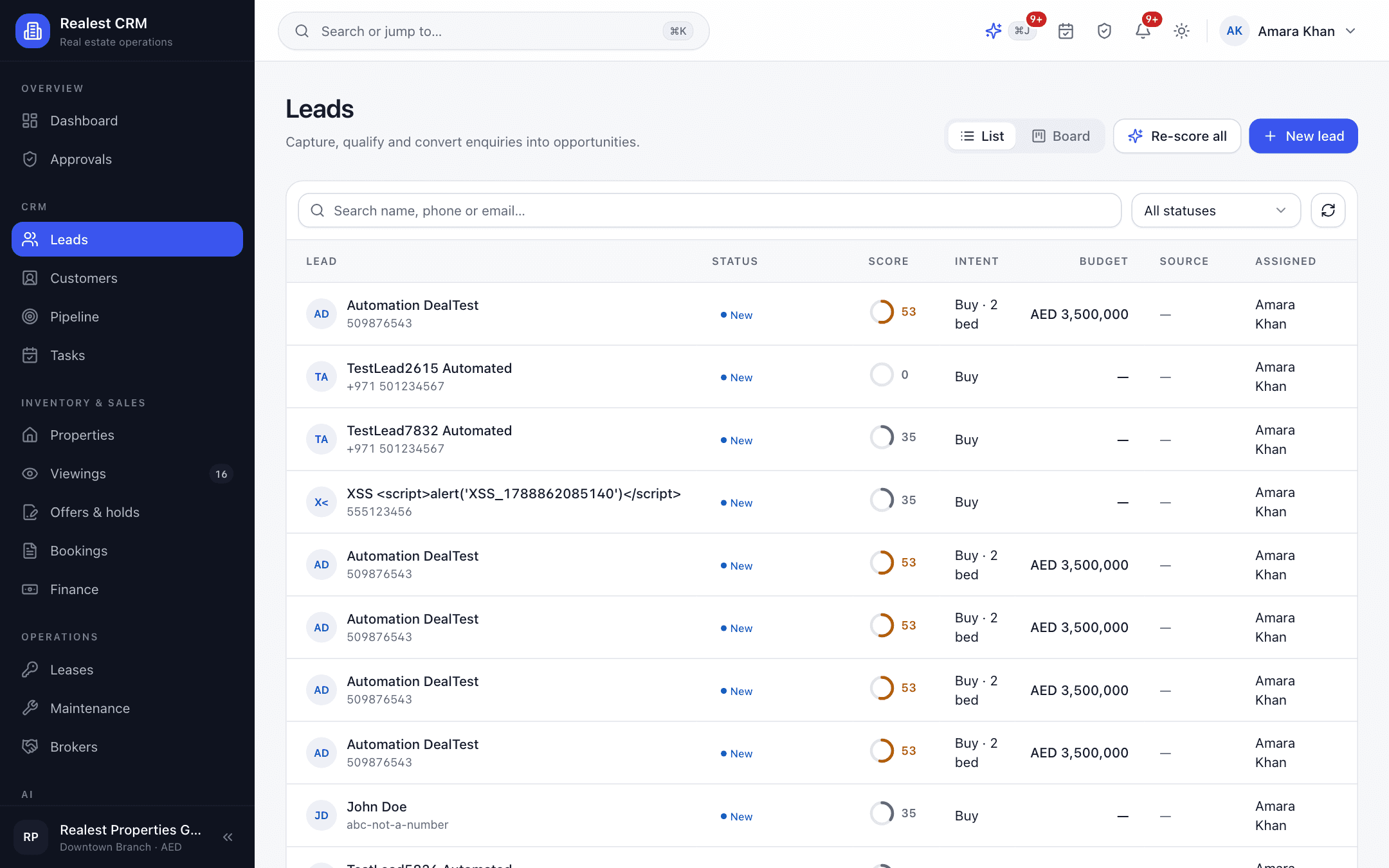Viewport: 1389px width, 868px height.
Task: Open the All statuses dropdown
Action: pos(1216,210)
